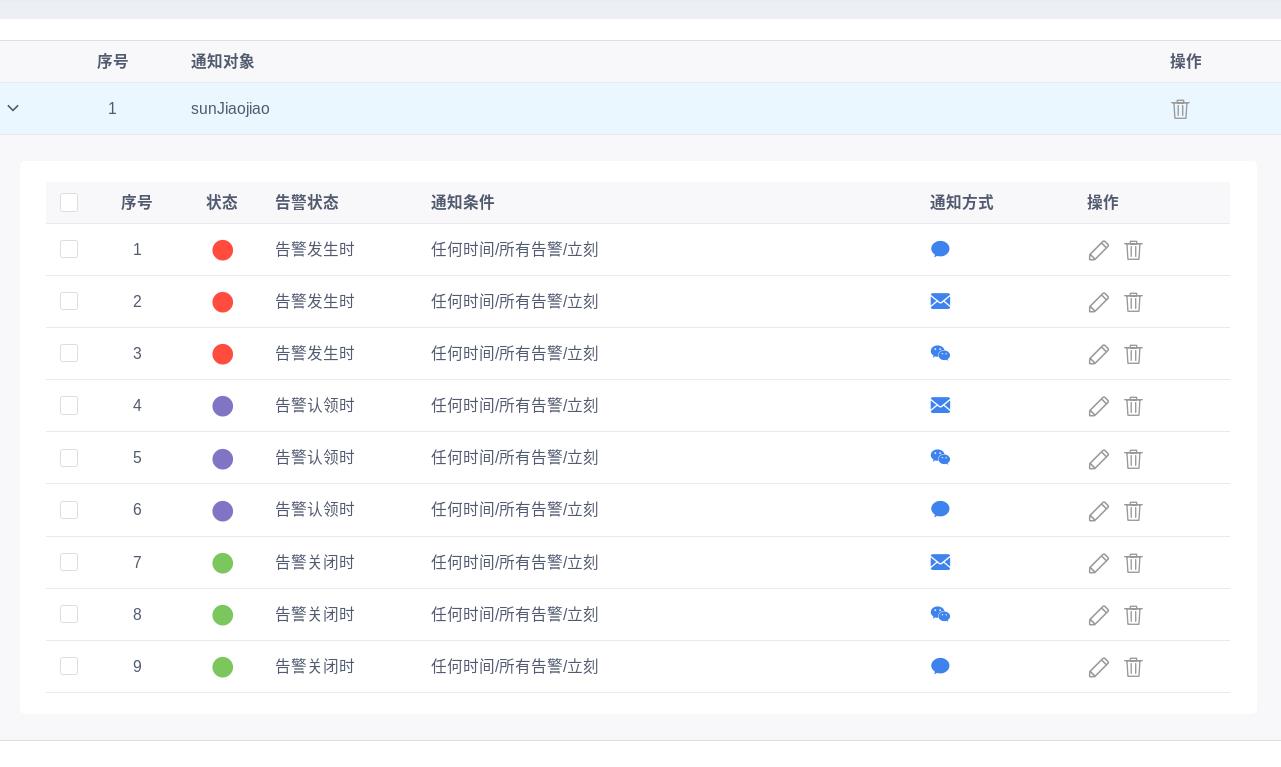Check the checkbox for row 3
The image size is (1281, 767).
(x=69, y=353)
